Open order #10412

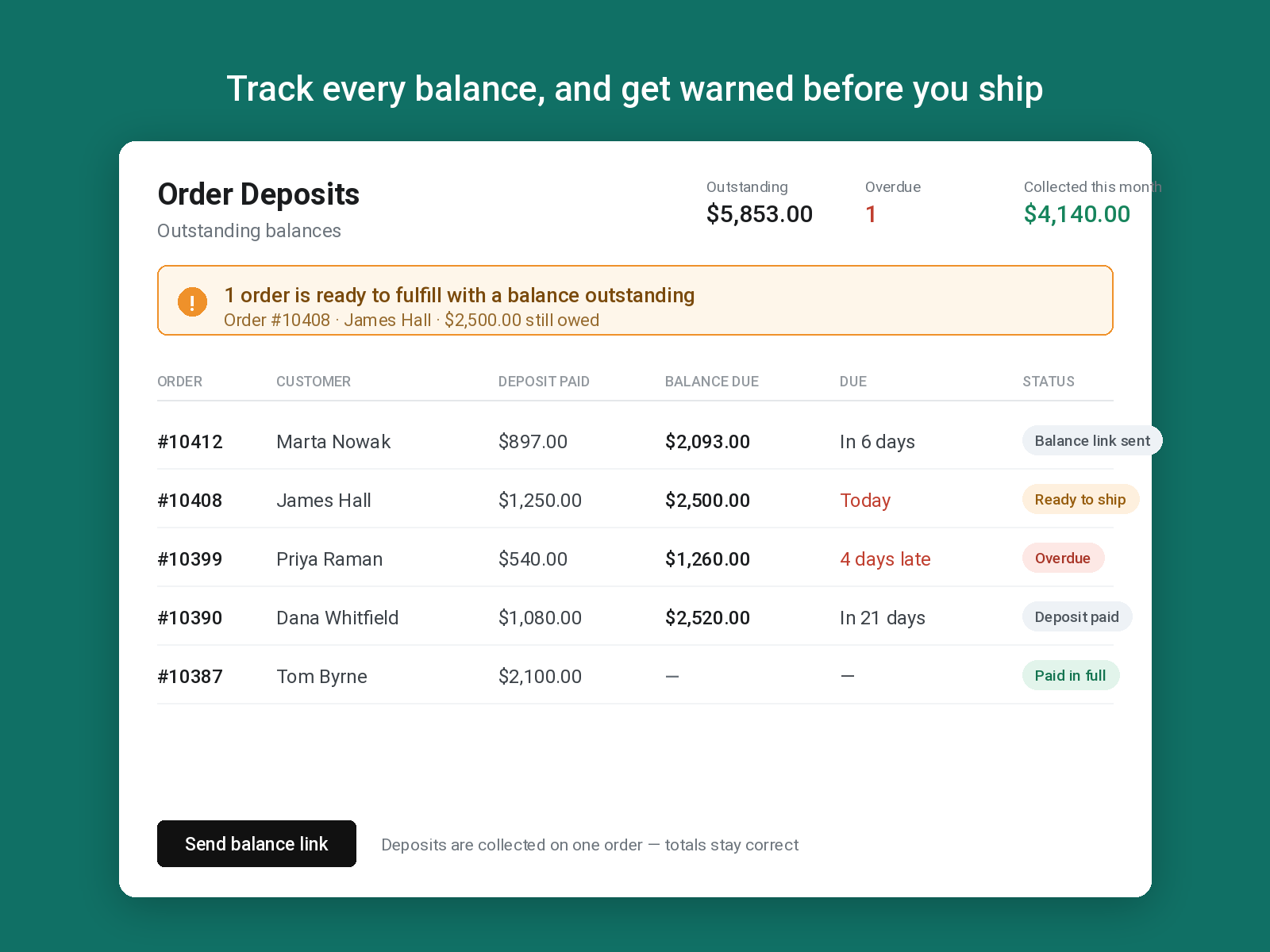pos(190,442)
